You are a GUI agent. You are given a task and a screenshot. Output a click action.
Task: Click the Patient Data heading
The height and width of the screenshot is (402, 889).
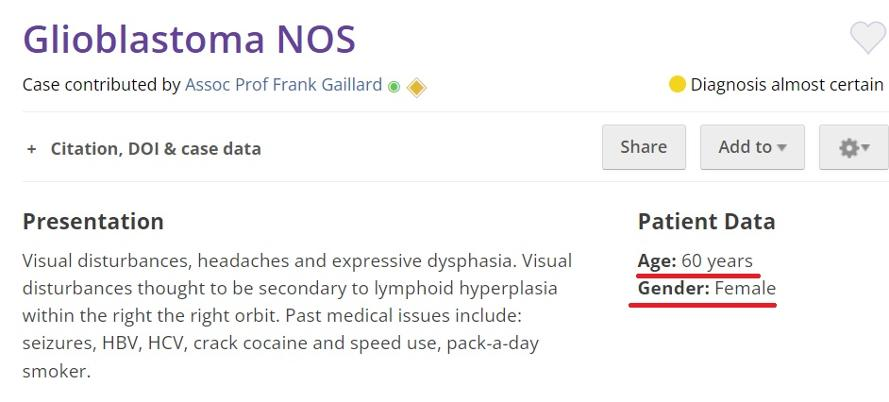pyautogui.click(x=706, y=221)
